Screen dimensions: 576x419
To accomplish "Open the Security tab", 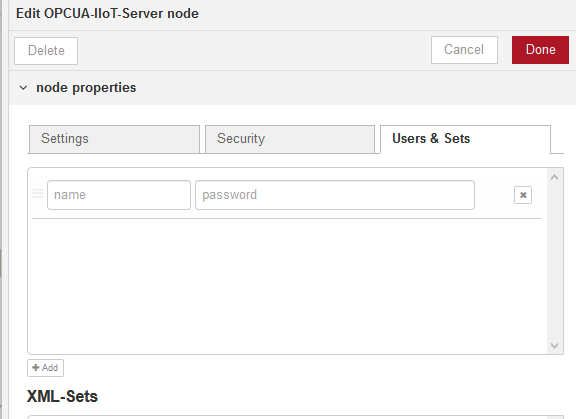I will tap(290, 139).
